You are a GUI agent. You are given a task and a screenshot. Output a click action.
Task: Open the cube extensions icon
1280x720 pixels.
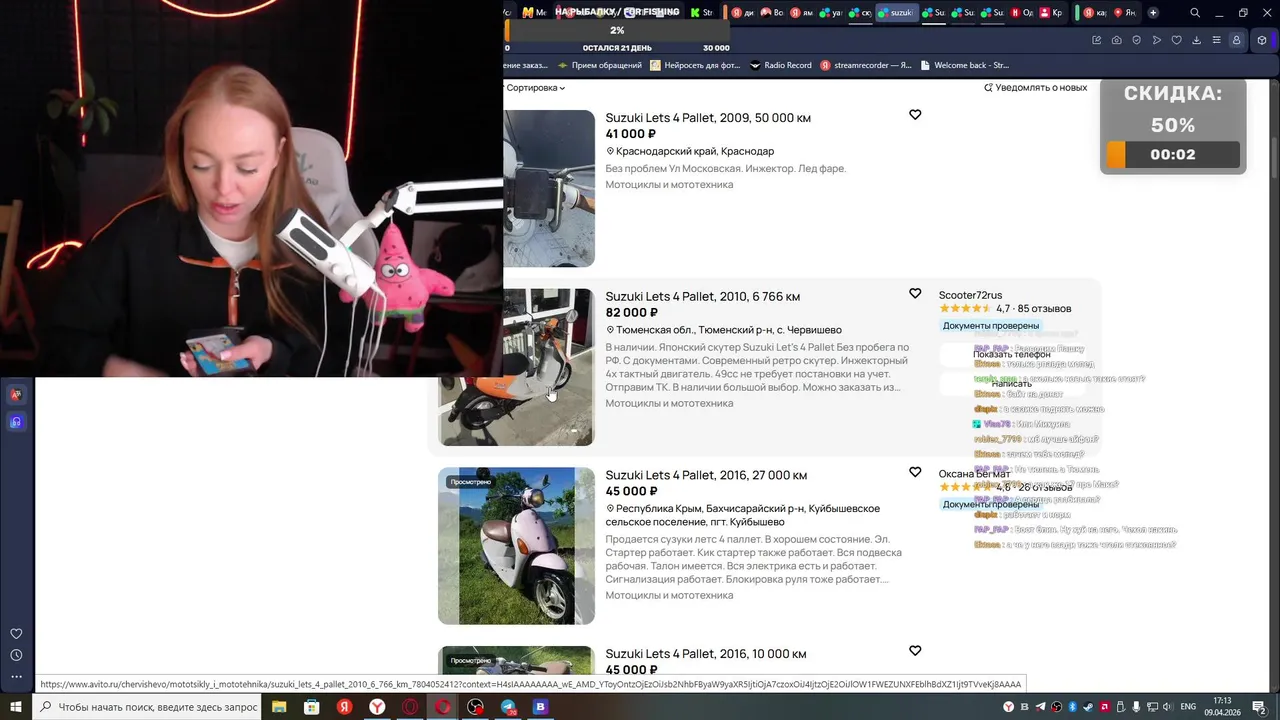[1262, 40]
